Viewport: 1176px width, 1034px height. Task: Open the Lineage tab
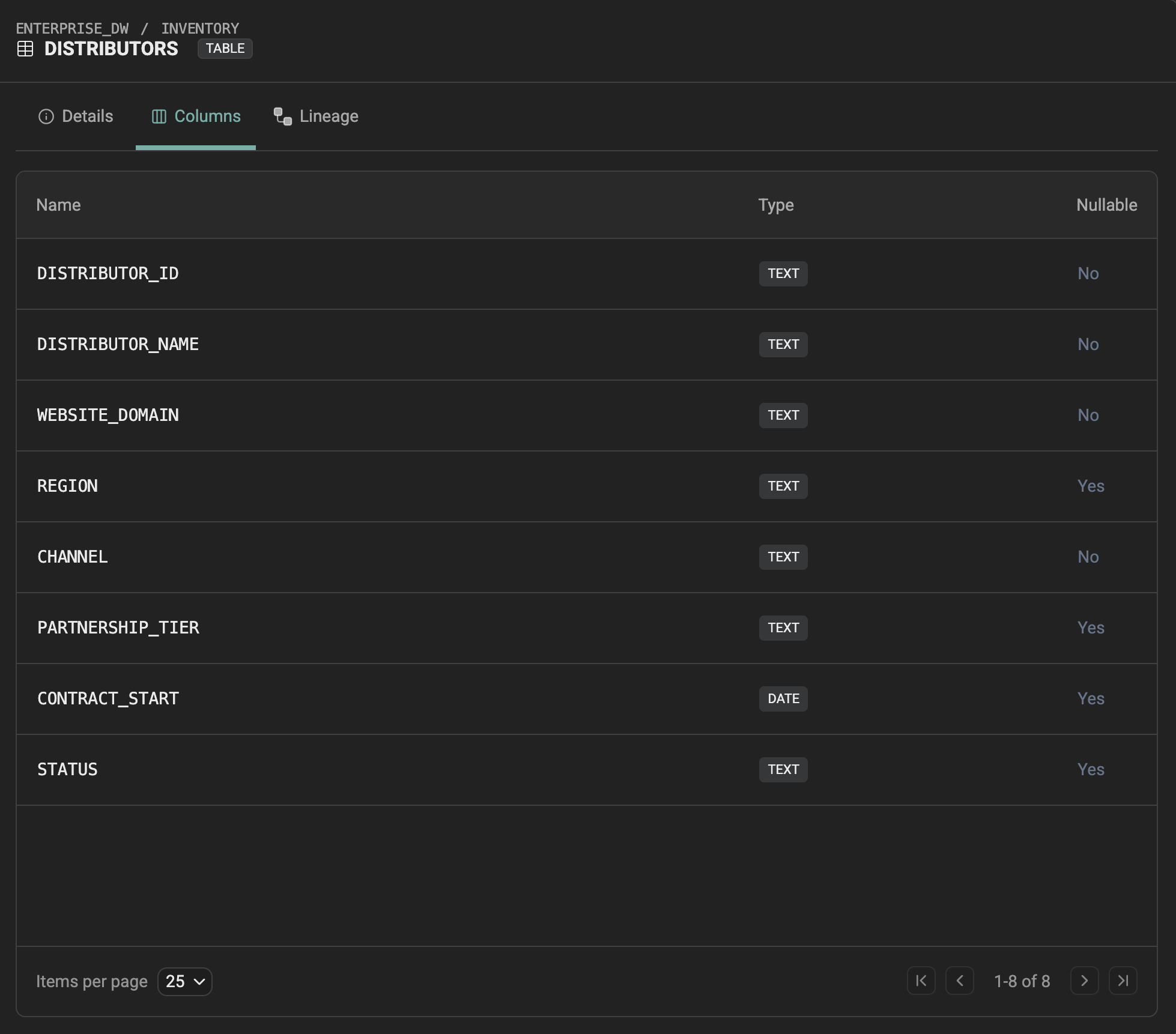316,116
